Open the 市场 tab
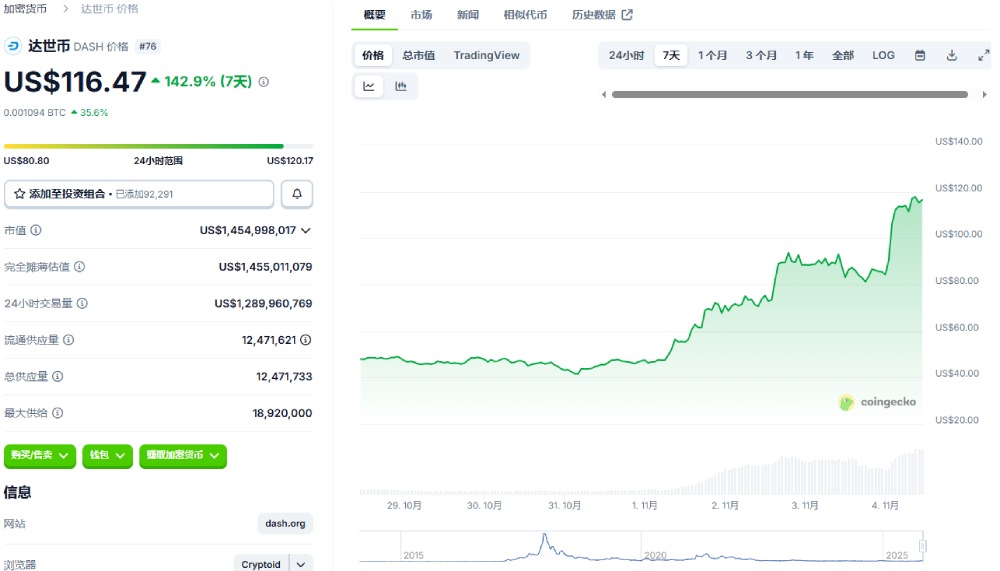Viewport: 1000px width, 571px height. point(421,15)
